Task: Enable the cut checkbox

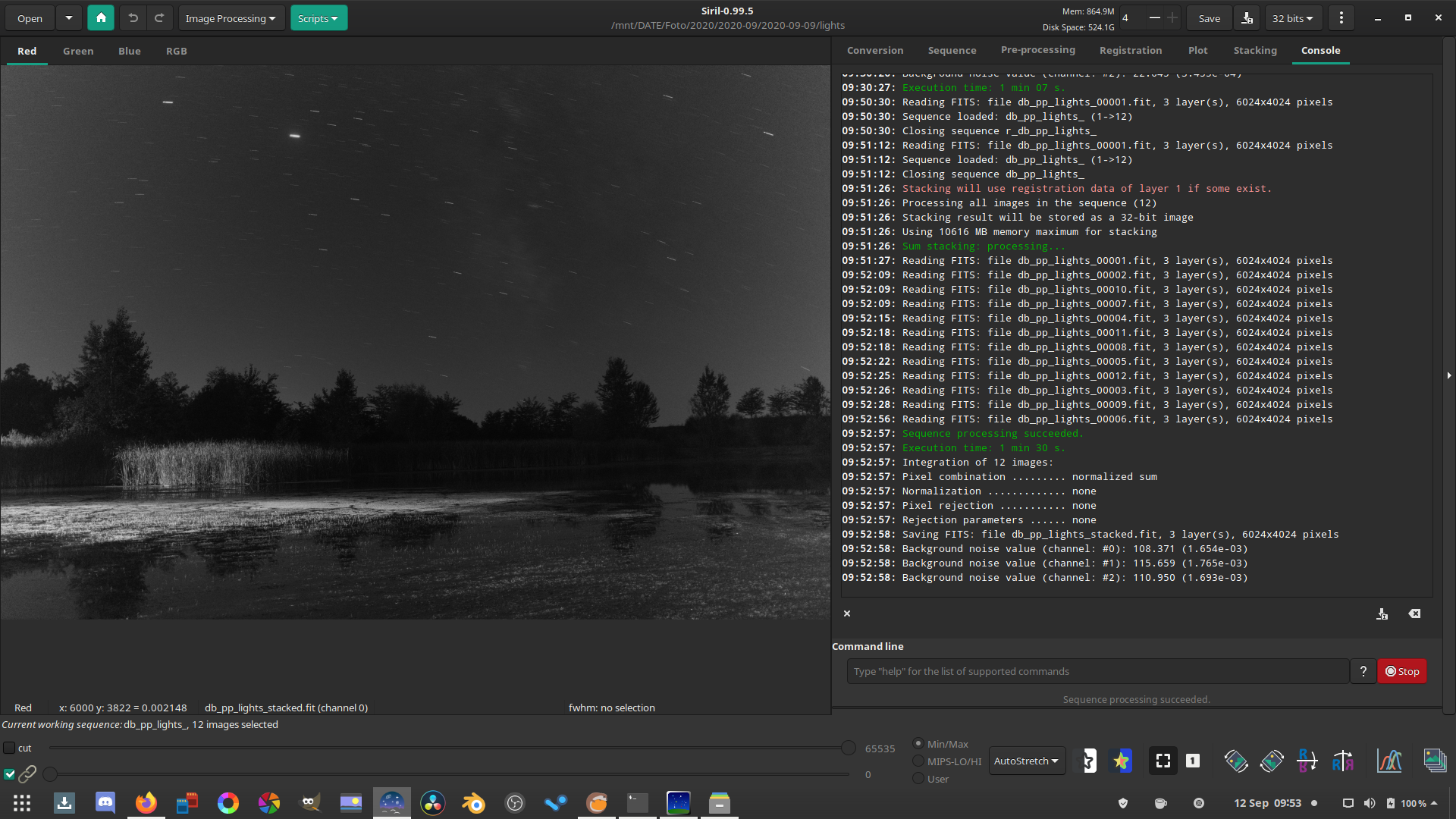Action: point(10,748)
